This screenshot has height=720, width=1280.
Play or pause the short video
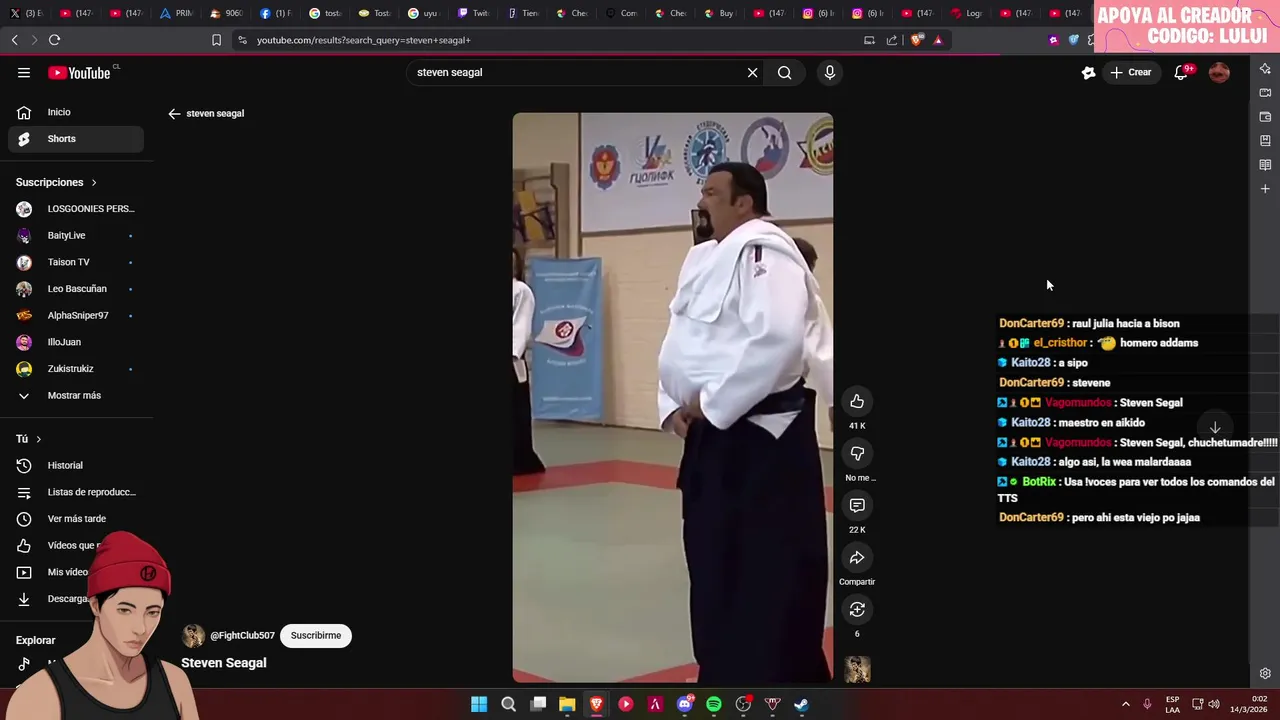coord(672,397)
